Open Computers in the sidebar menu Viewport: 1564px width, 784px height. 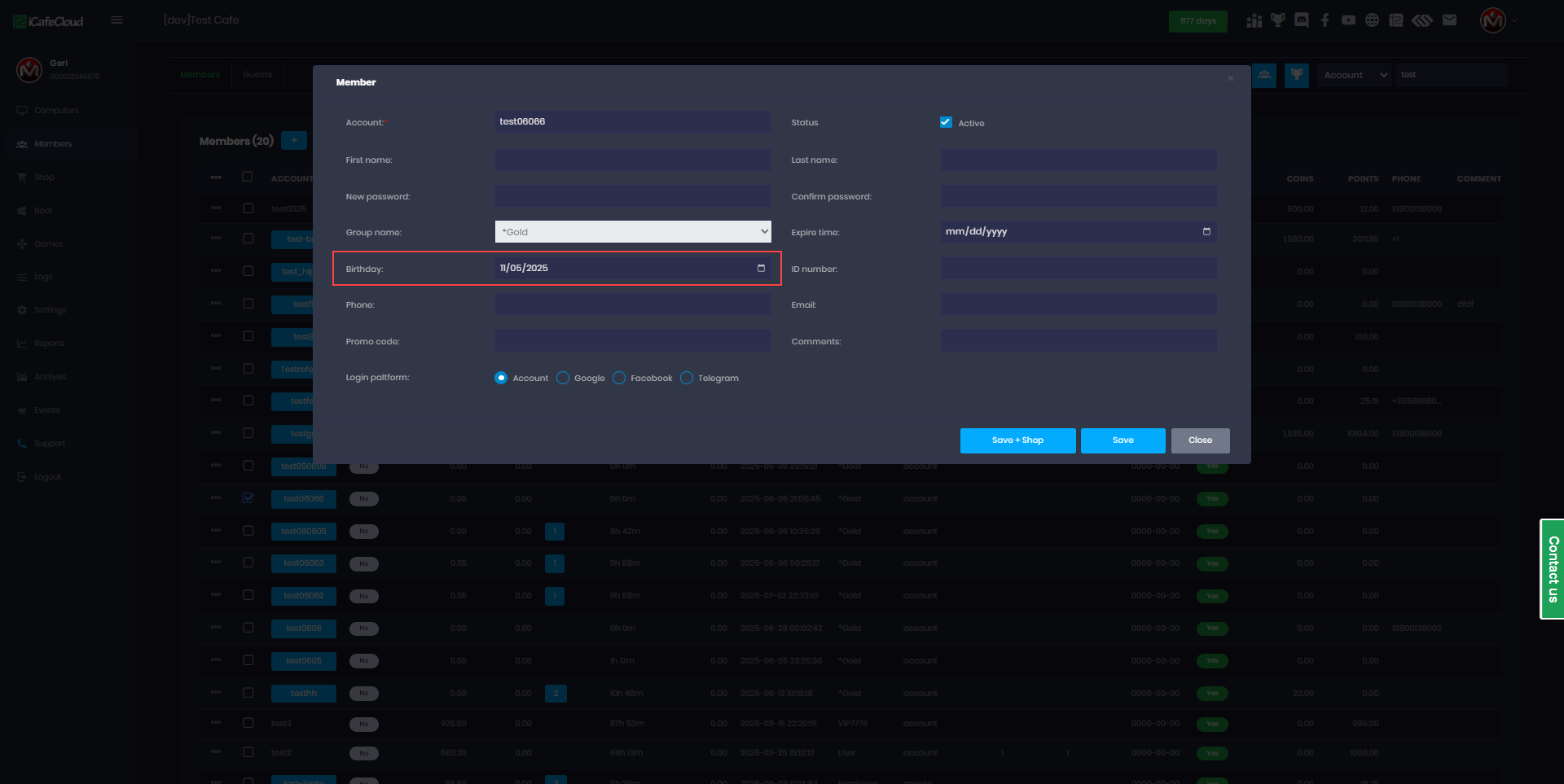(x=56, y=111)
